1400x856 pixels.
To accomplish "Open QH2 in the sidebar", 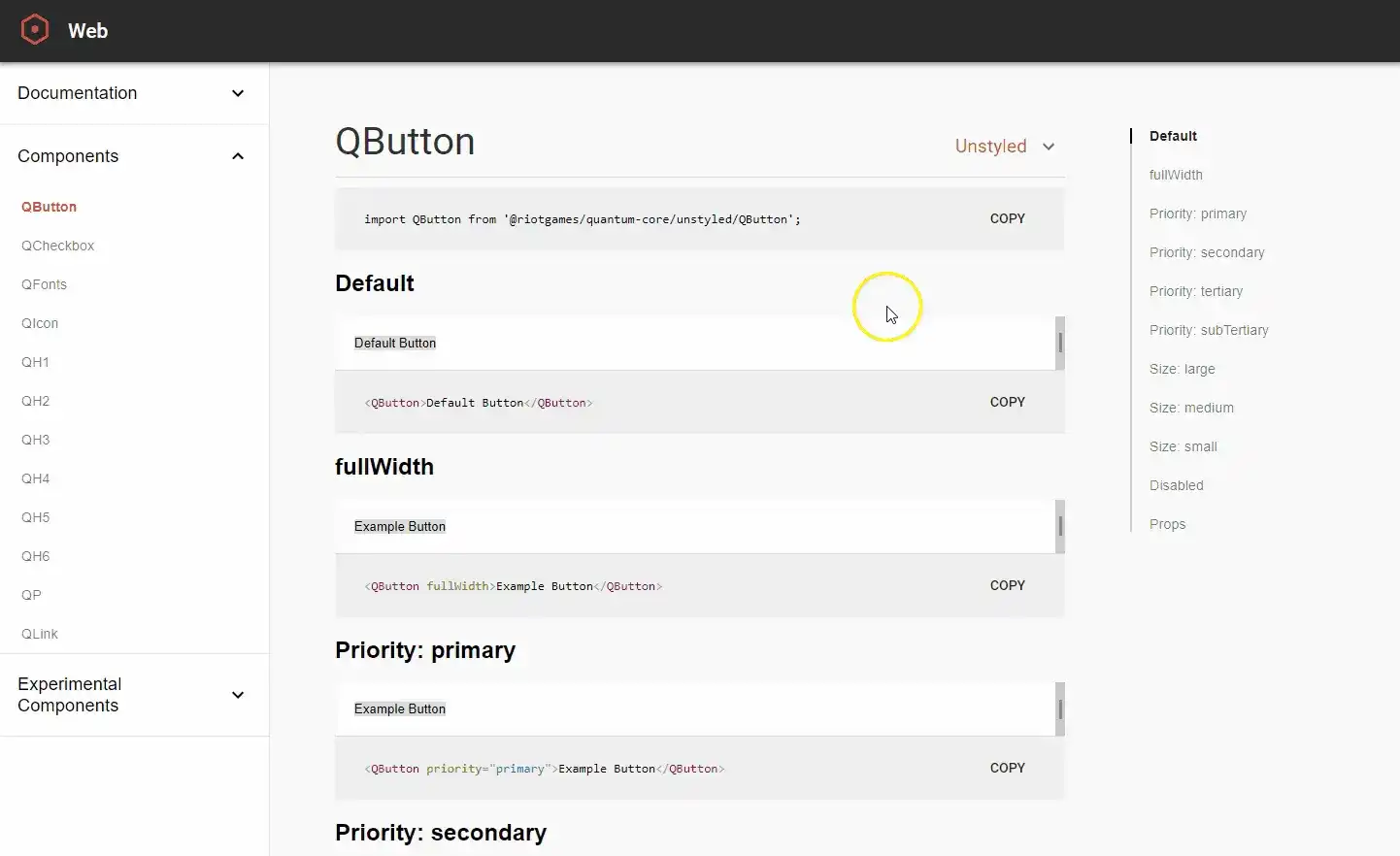I will (x=35, y=401).
